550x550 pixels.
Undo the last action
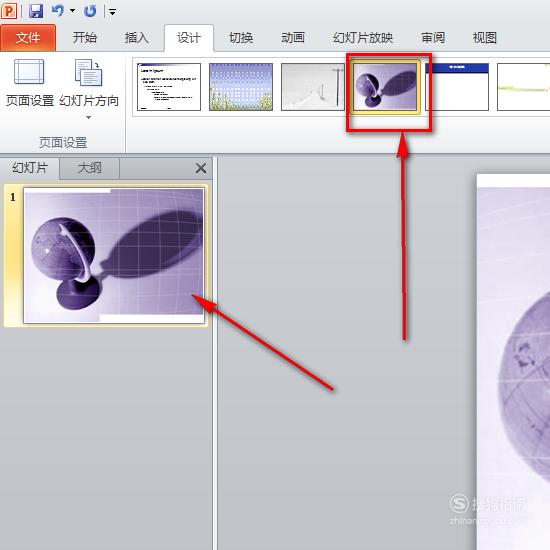[58, 11]
